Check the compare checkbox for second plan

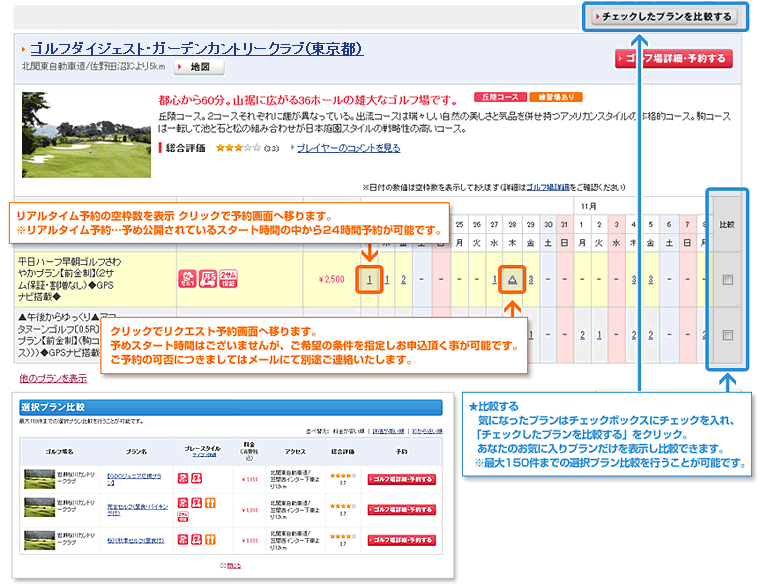(x=727, y=334)
